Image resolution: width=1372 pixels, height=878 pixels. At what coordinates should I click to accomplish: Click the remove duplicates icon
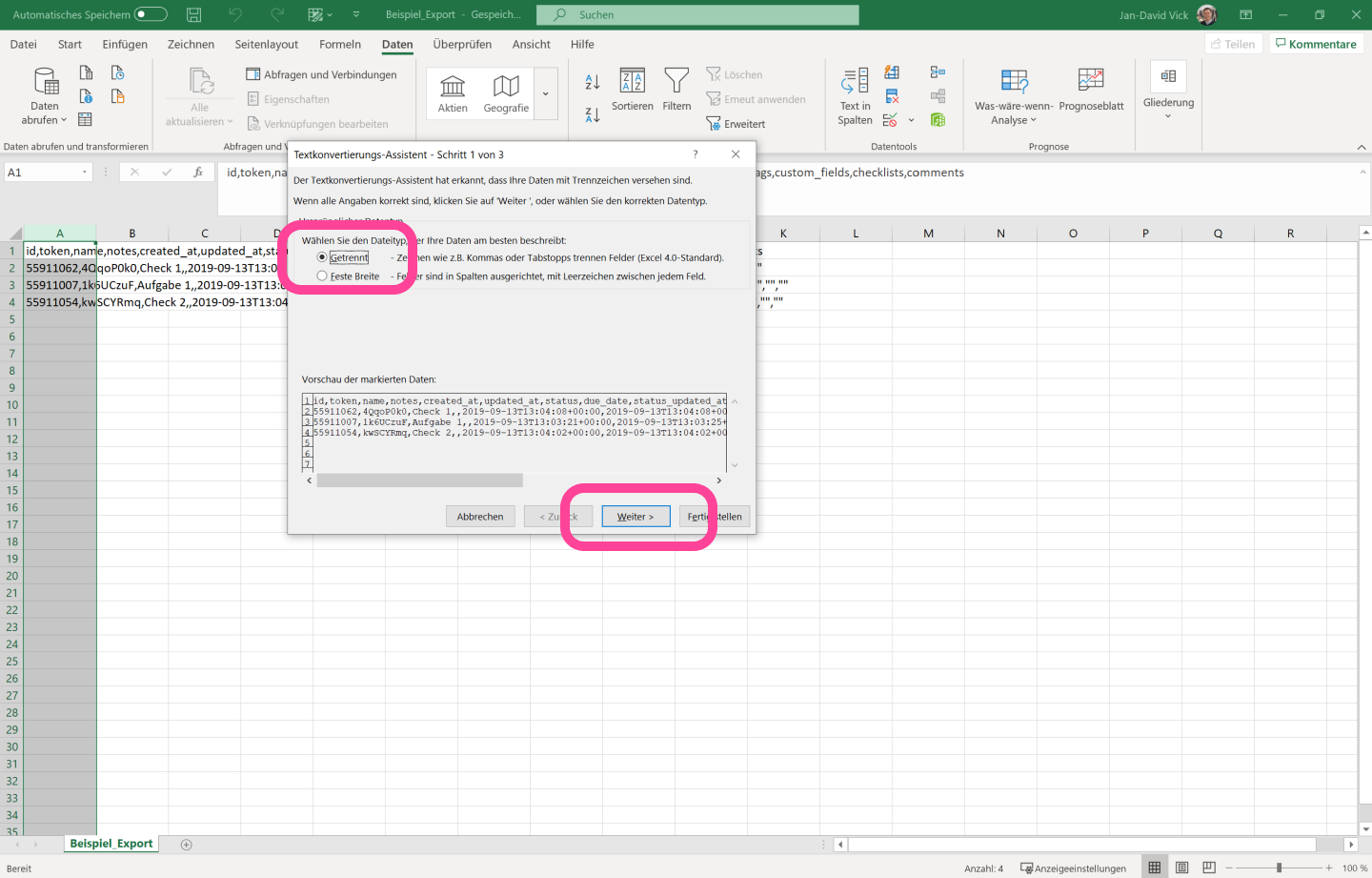tap(892, 96)
